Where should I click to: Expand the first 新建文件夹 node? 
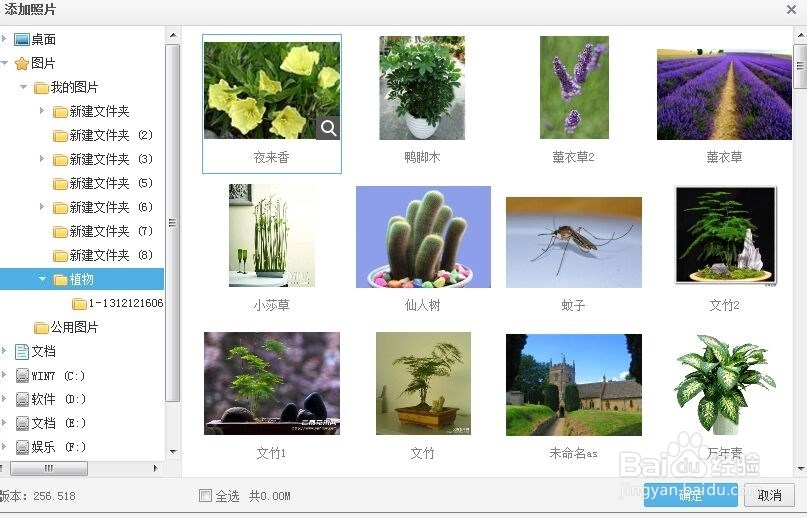(x=42, y=111)
